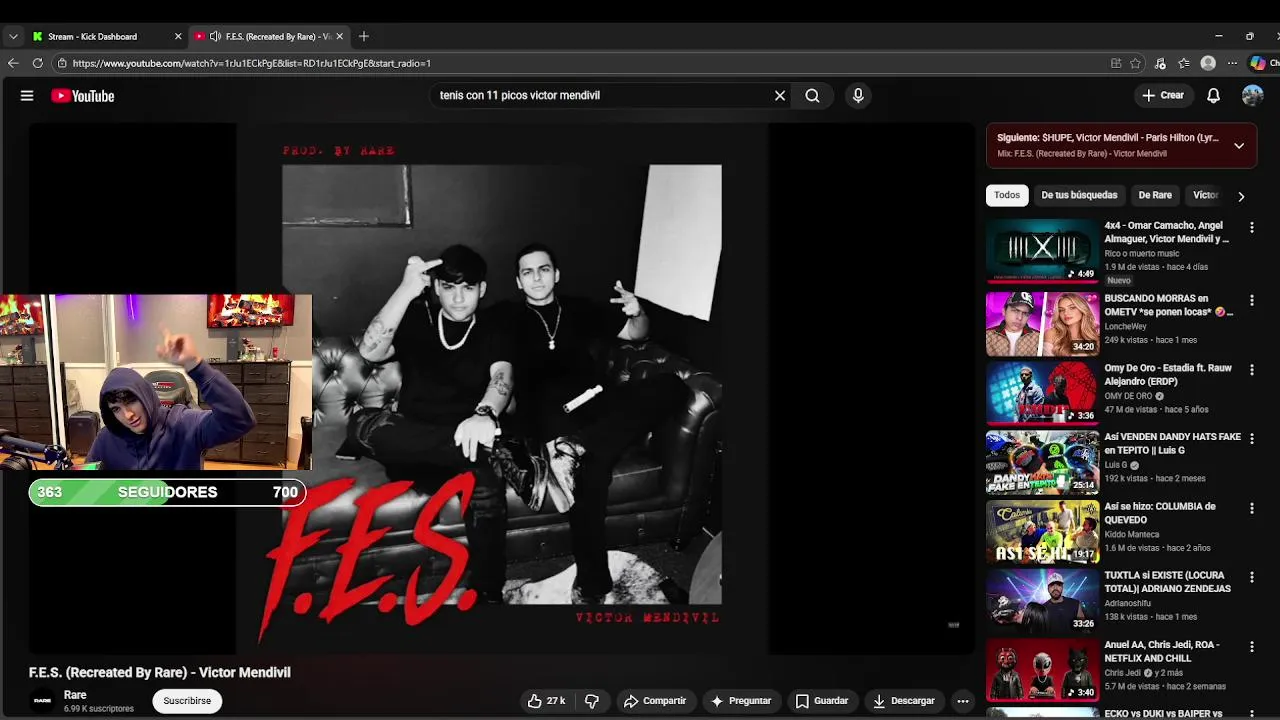Switch to the F.E.S. YouTube tab

point(270,36)
